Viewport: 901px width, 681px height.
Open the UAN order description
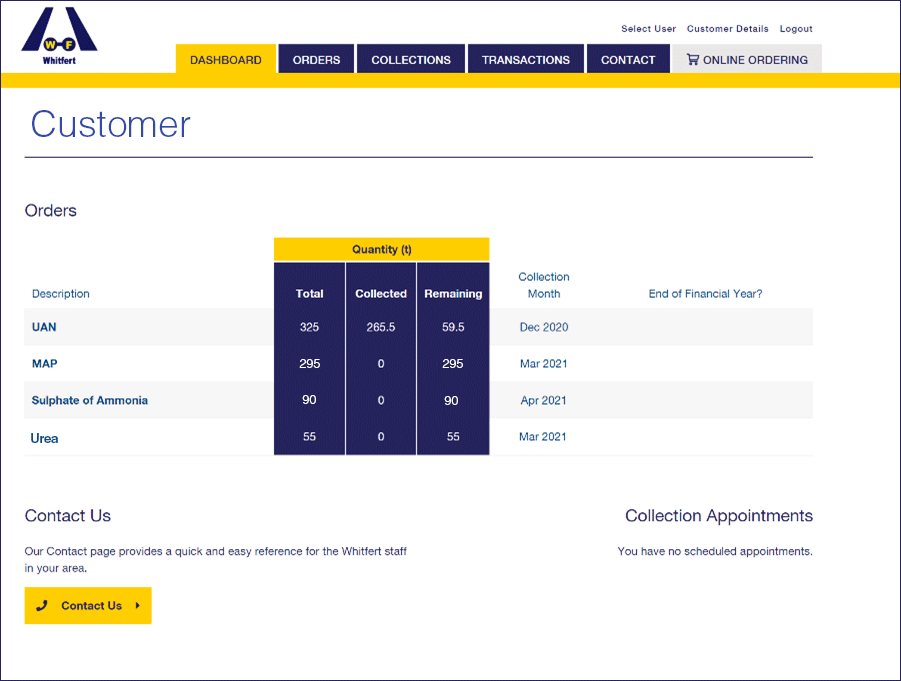(44, 327)
